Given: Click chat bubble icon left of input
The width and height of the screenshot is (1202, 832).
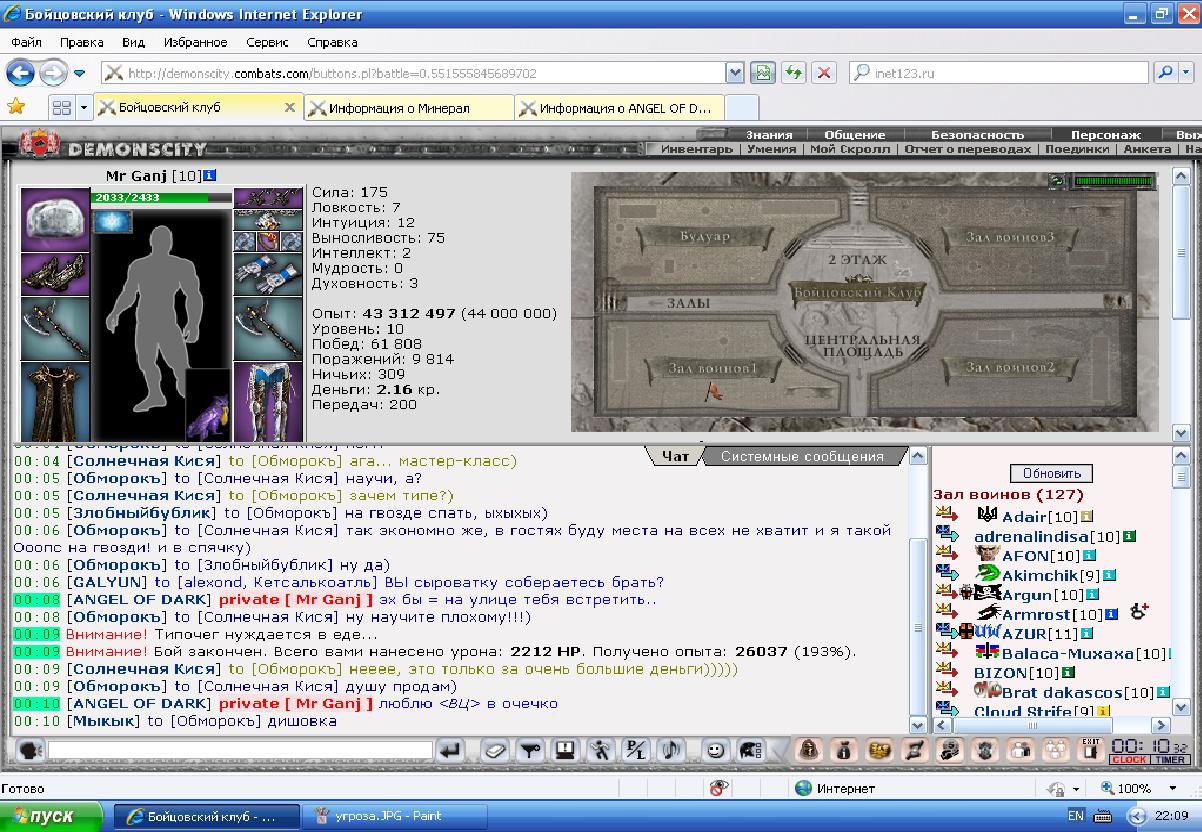Looking at the screenshot, I should point(31,750).
